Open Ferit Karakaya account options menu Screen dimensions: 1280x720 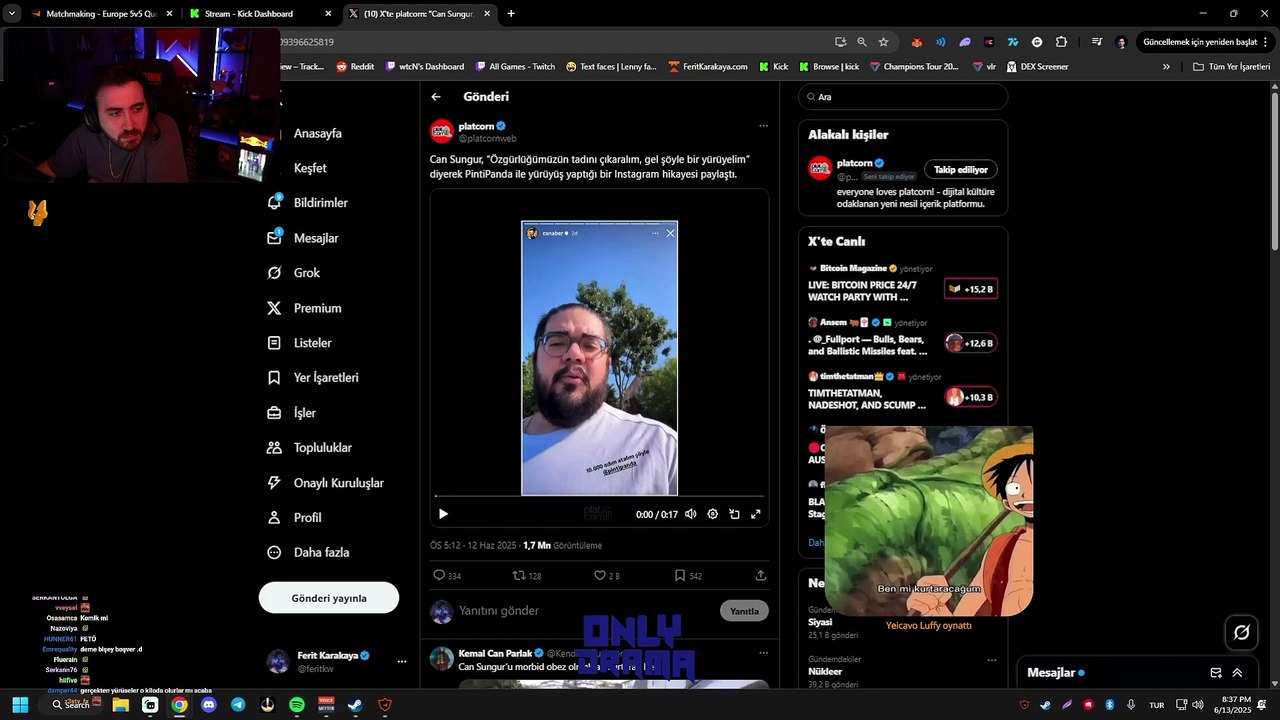(402, 661)
